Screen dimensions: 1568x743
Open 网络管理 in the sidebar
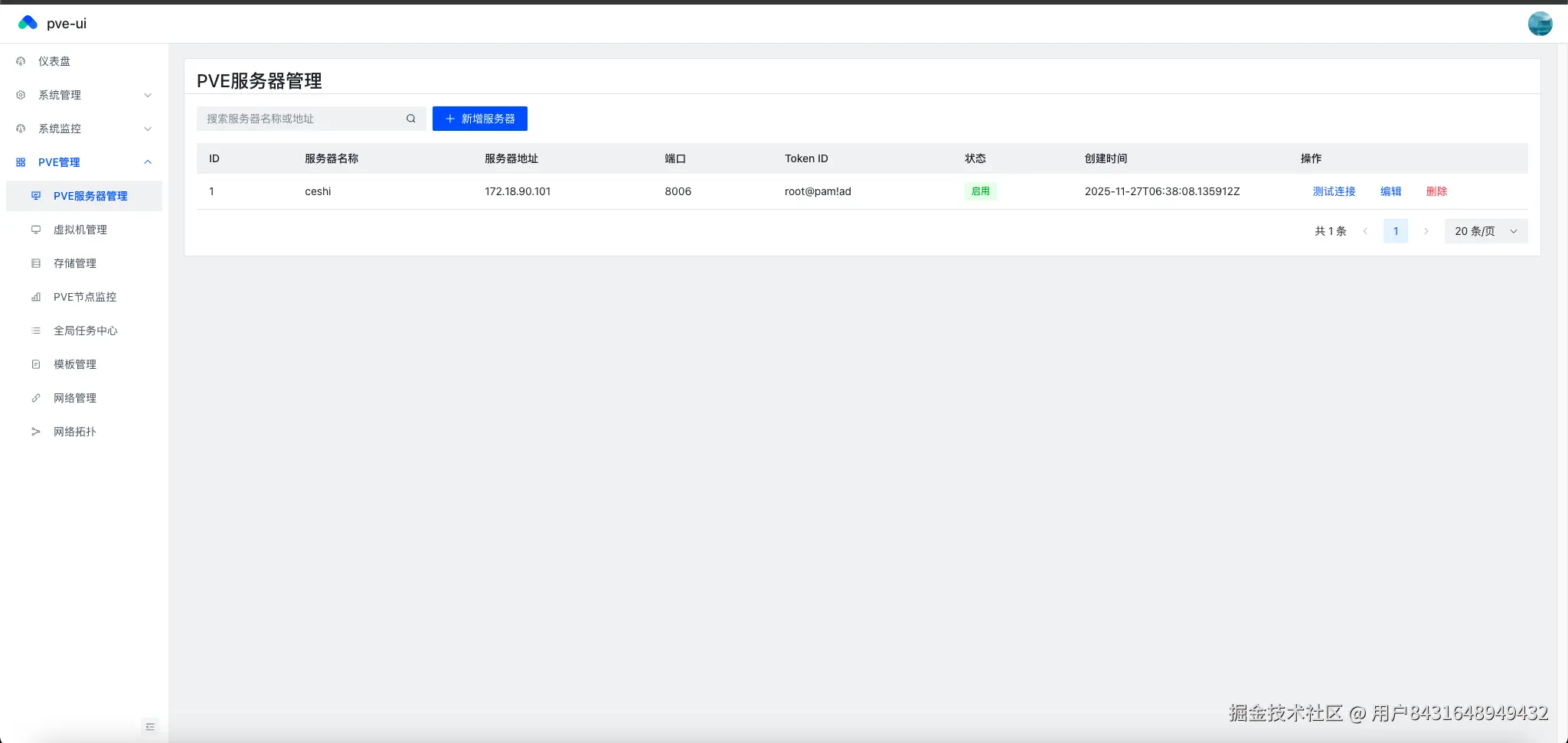click(x=84, y=398)
